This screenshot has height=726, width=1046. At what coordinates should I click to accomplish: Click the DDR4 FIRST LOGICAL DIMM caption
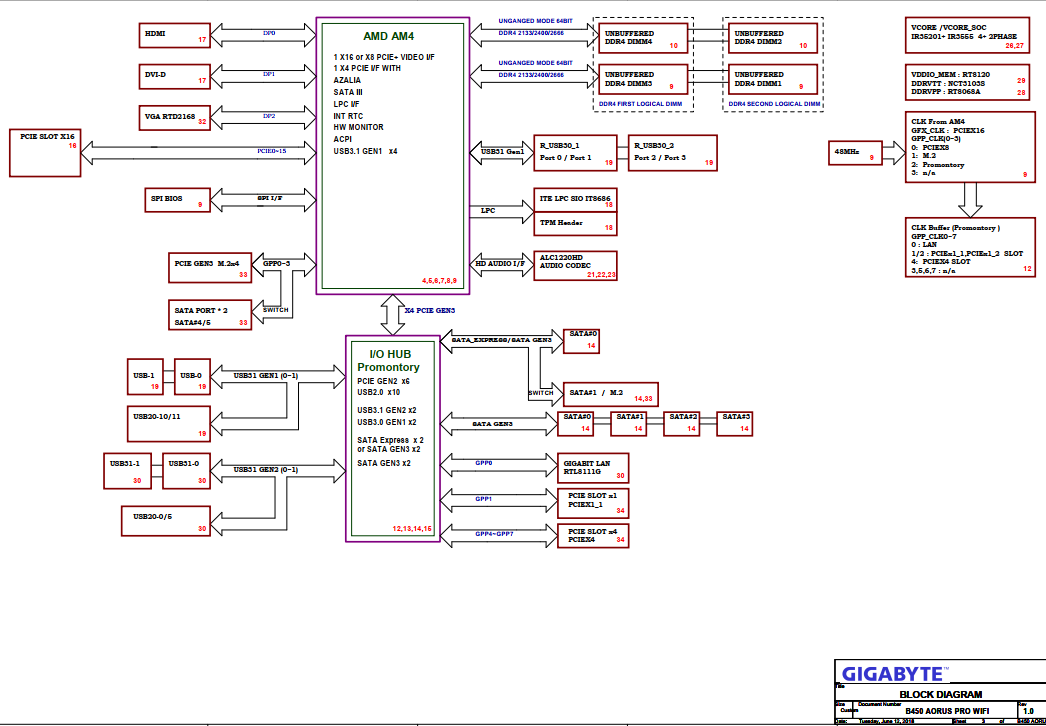[x=640, y=104]
